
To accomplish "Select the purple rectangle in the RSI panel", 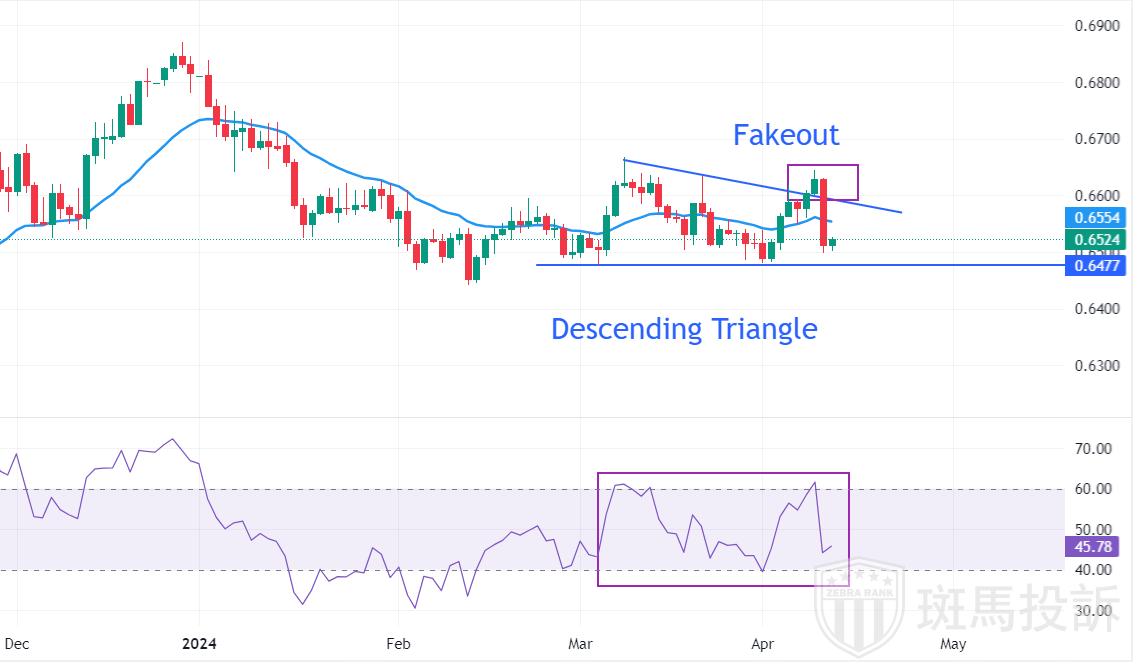I will (x=723, y=474).
